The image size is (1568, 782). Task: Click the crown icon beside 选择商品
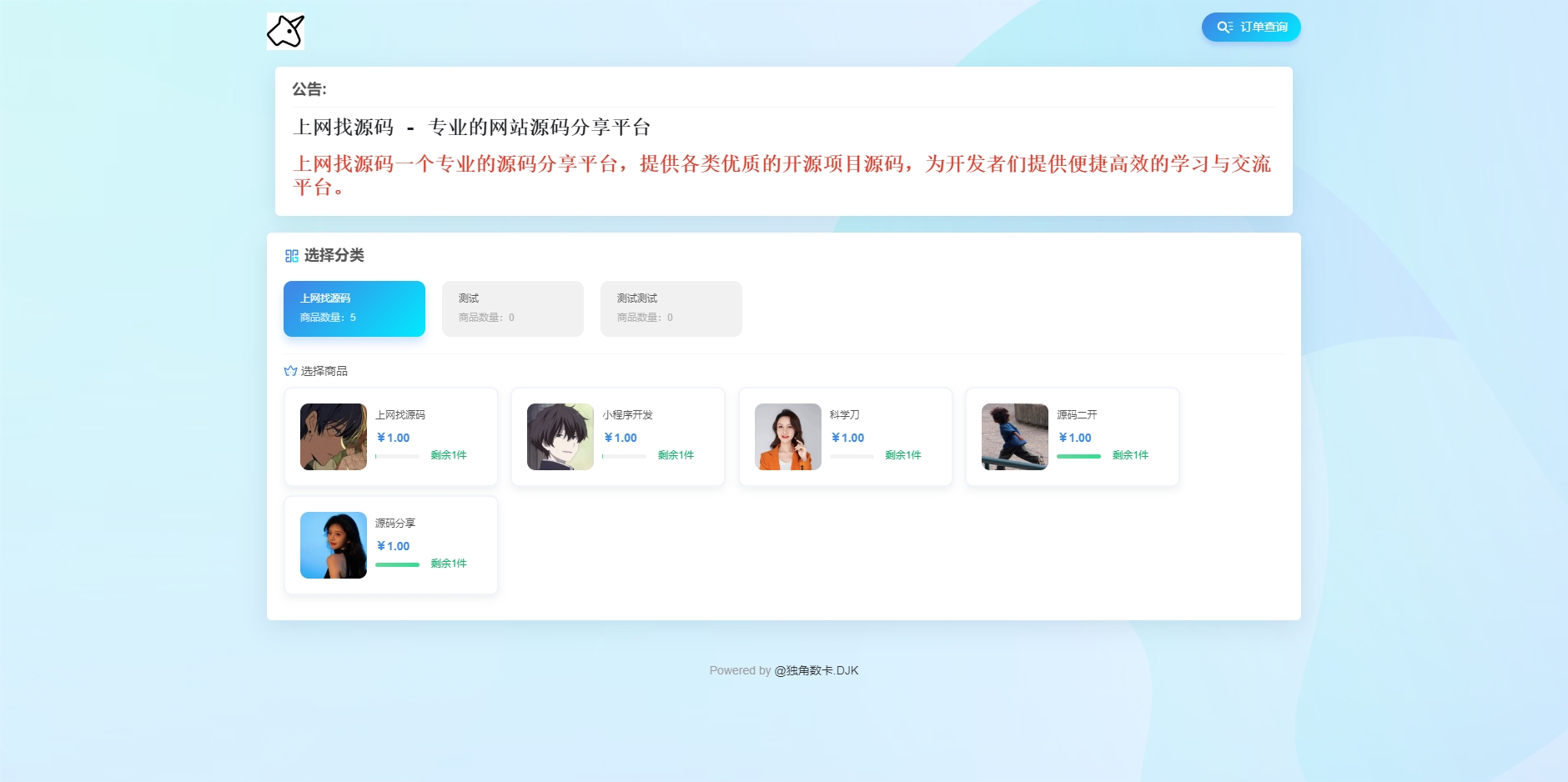click(x=290, y=371)
